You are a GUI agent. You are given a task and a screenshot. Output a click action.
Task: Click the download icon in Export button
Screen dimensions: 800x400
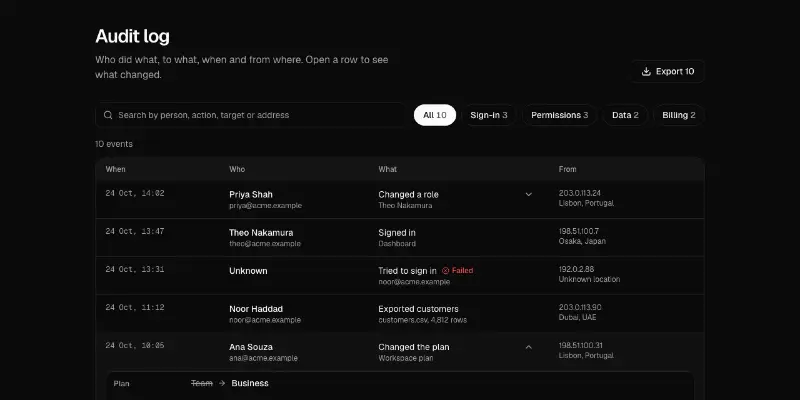pos(646,71)
